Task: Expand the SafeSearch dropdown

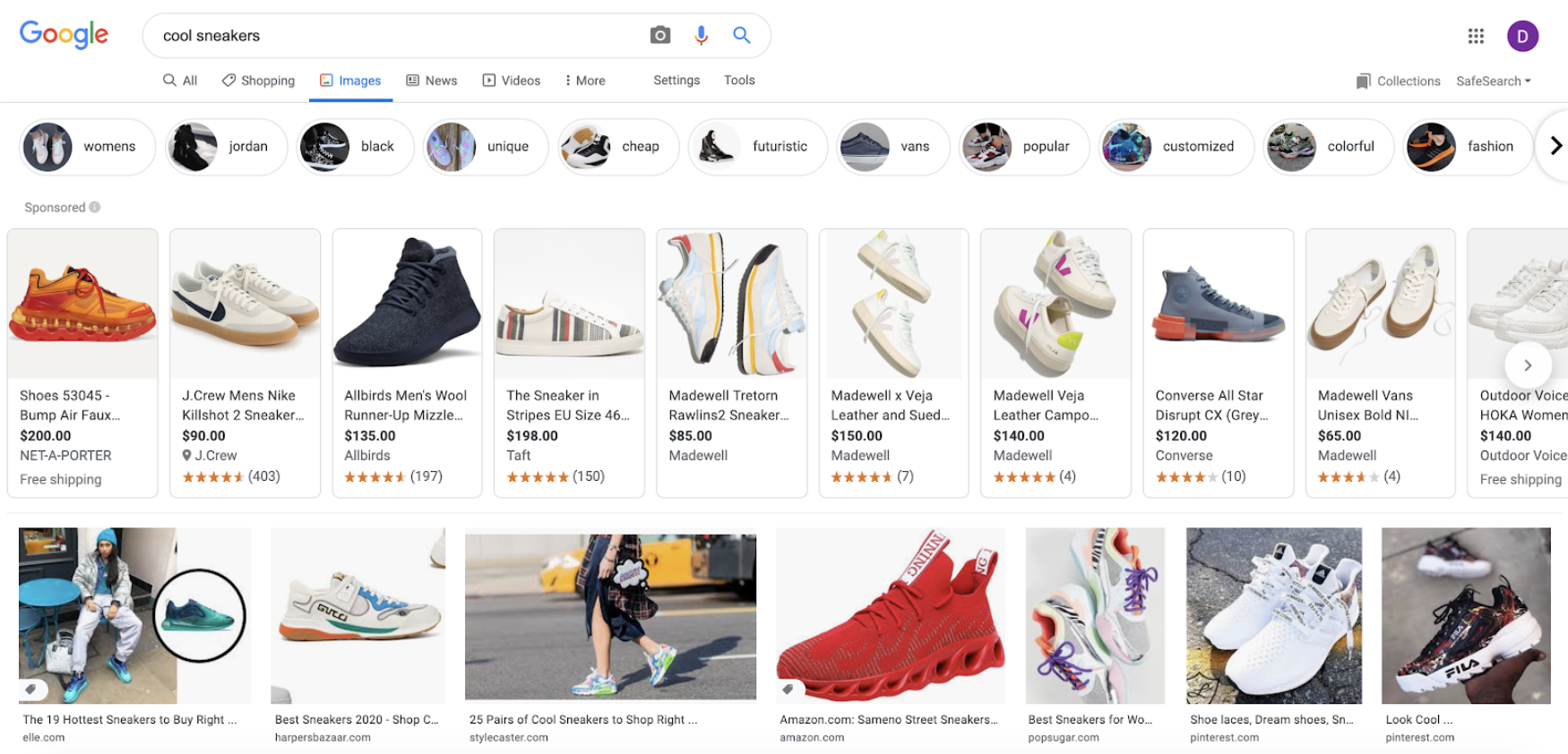Action: (1493, 81)
